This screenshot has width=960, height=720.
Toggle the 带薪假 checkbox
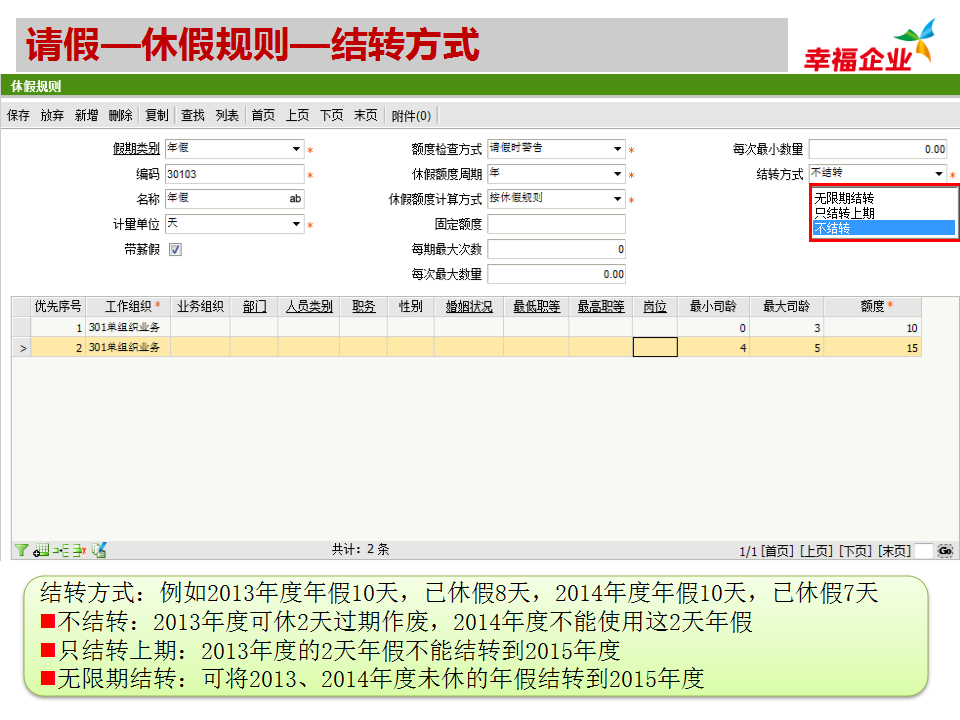pyautogui.click(x=175, y=250)
